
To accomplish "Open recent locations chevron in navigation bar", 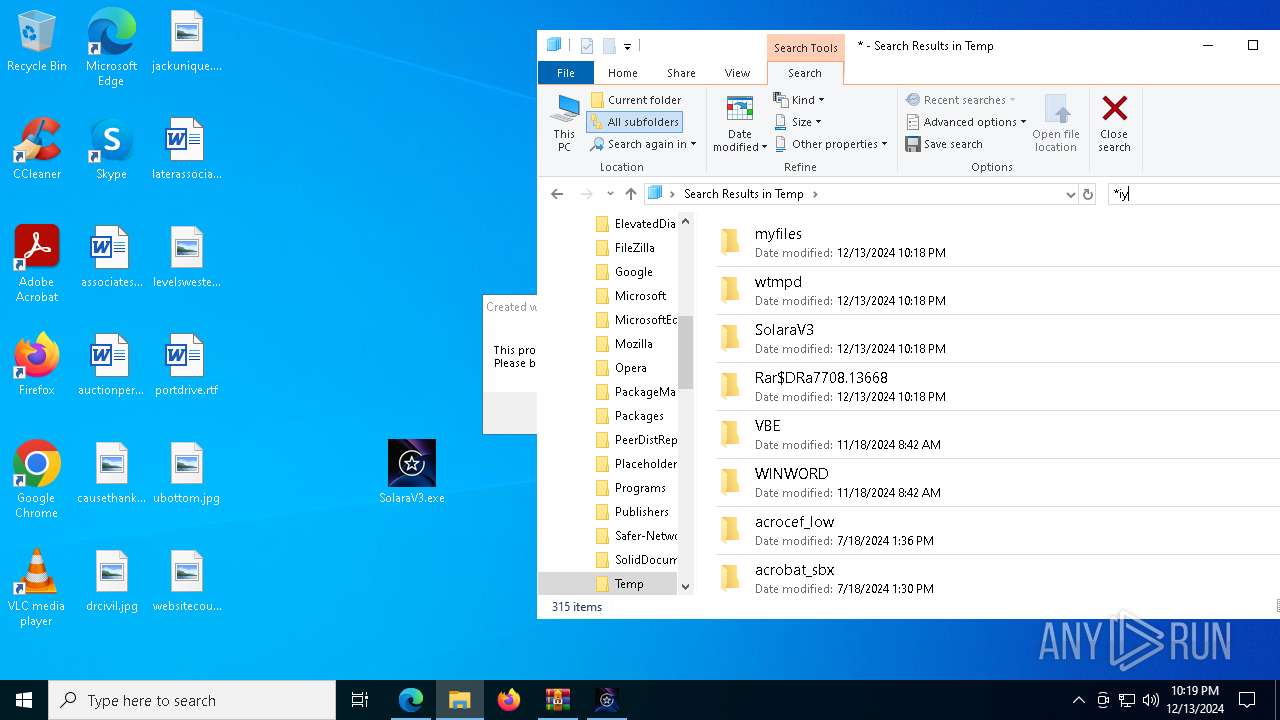I will pyautogui.click(x=610, y=194).
